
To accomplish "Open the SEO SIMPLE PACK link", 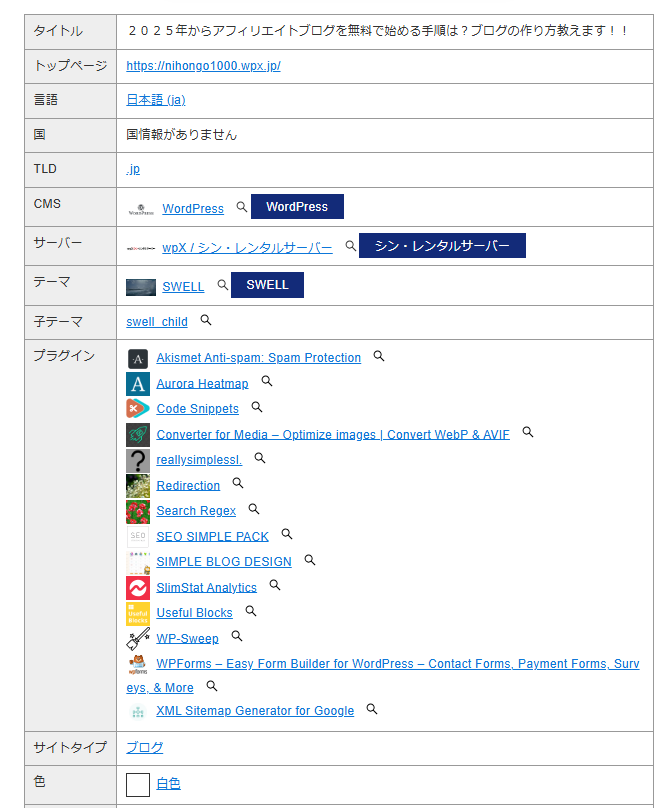I will tap(213, 536).
